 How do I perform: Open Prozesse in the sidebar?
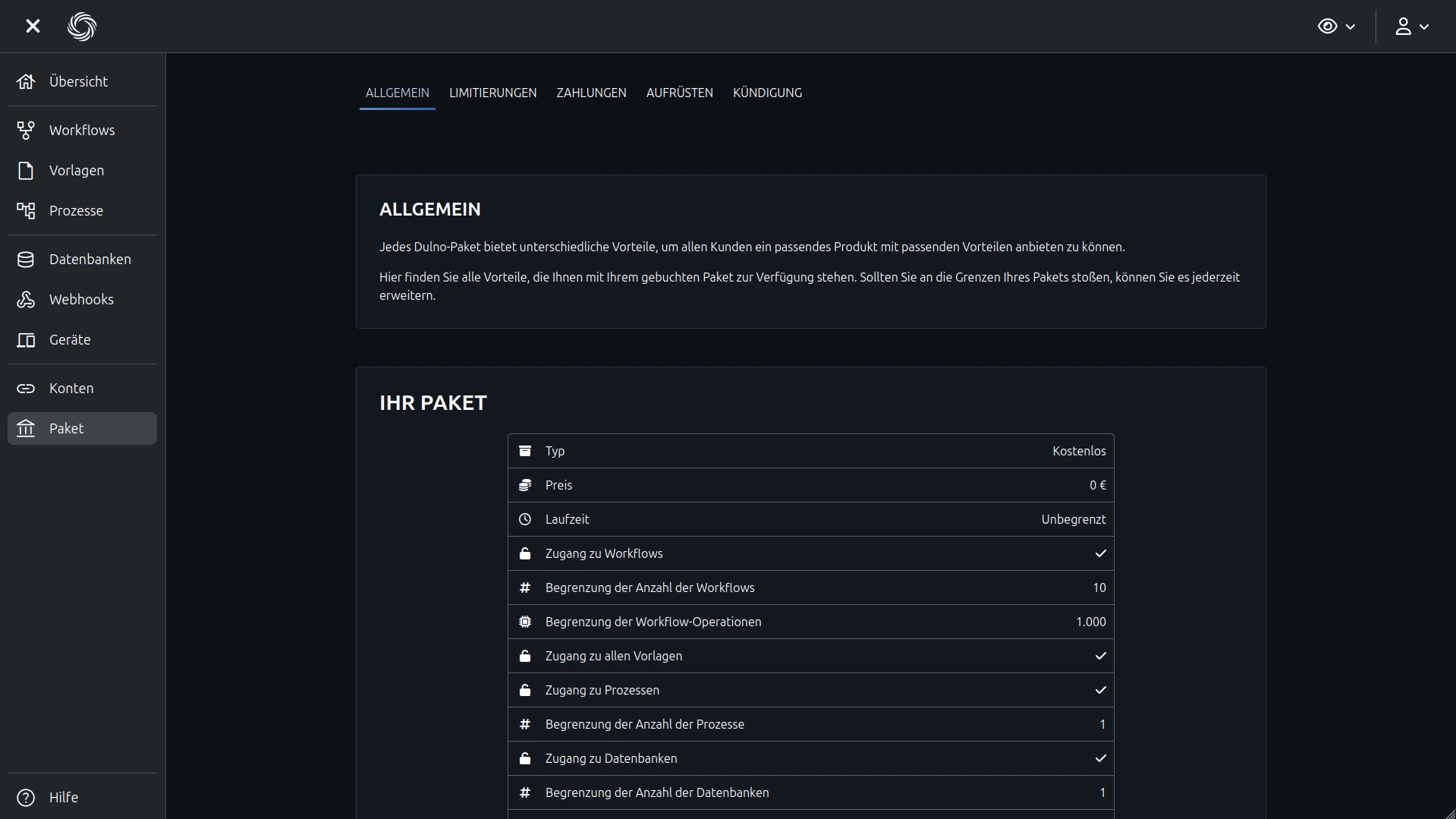coord(75,211)
